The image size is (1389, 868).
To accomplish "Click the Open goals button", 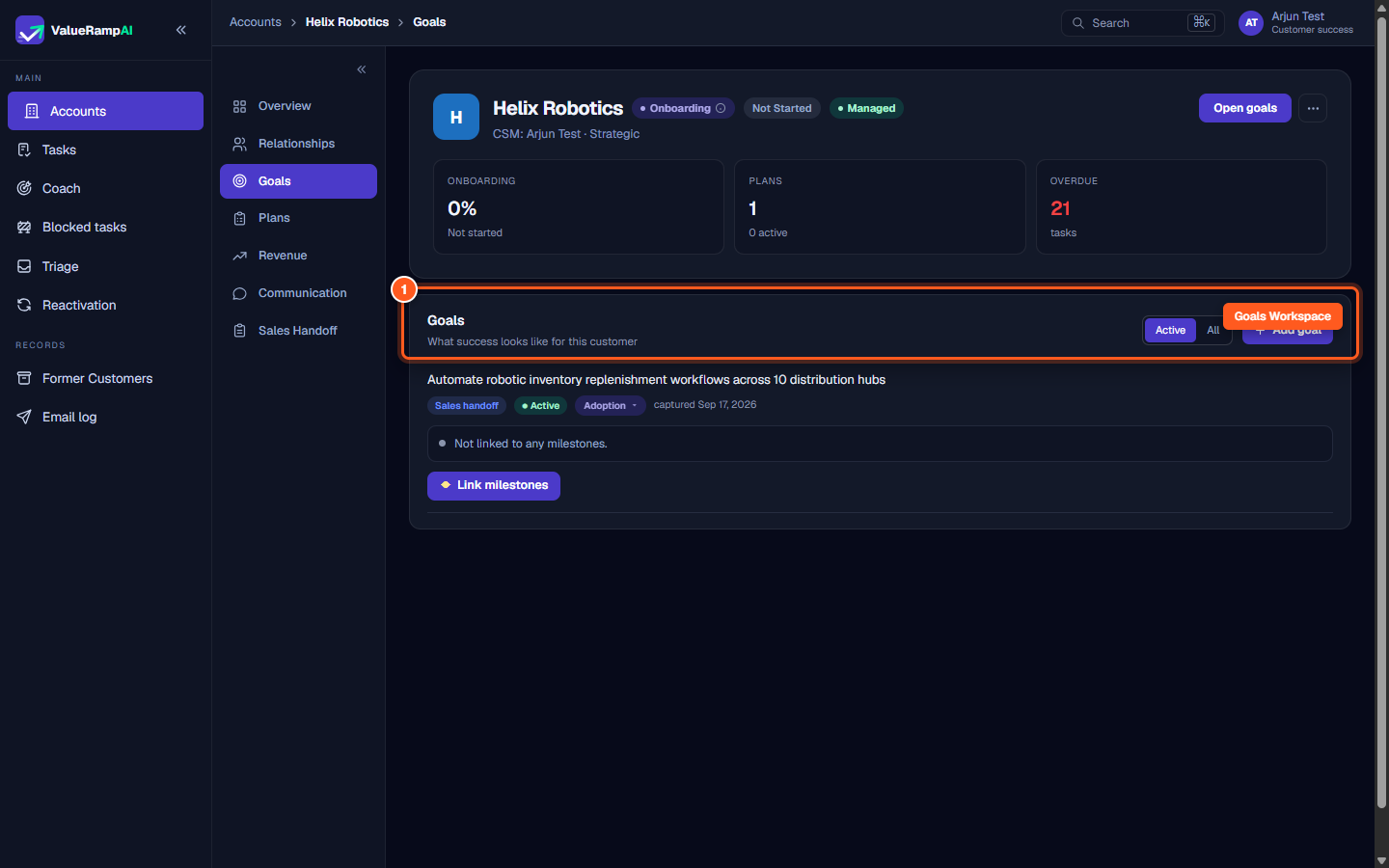I will click(1245, 108).
